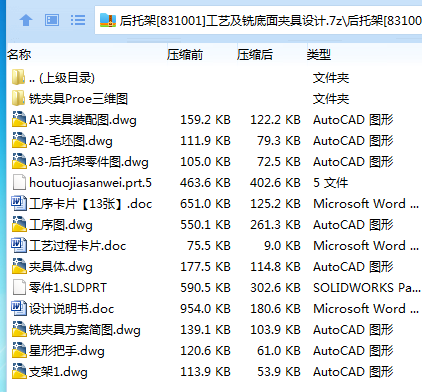This screenshot has height=392, width=422.
Task: Click the 159.2 KB size of A1-夹具装配图.dwg
Action: tap(205, 120)
